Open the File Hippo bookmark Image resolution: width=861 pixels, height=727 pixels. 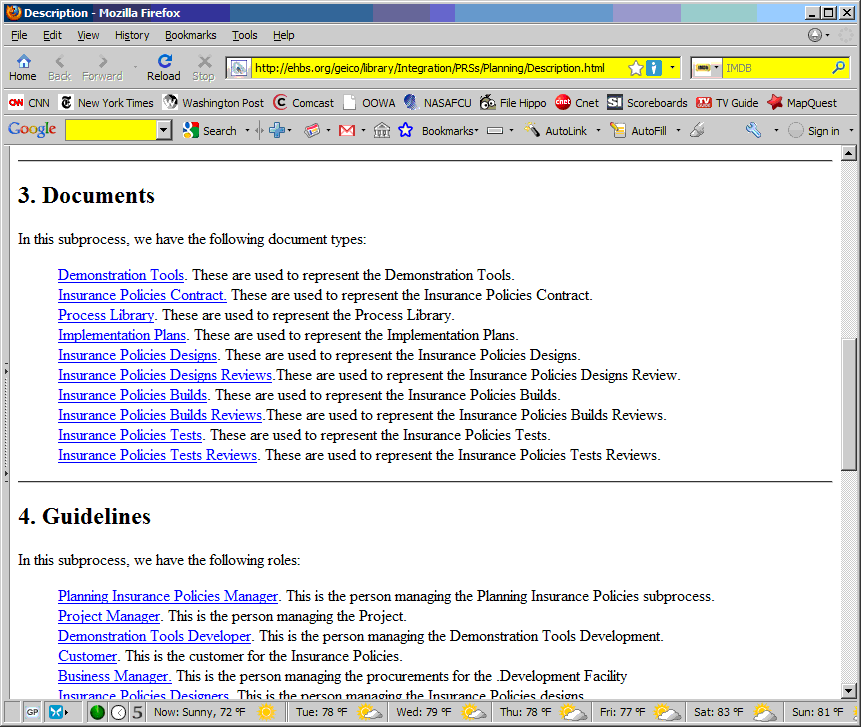coord(513,103)
